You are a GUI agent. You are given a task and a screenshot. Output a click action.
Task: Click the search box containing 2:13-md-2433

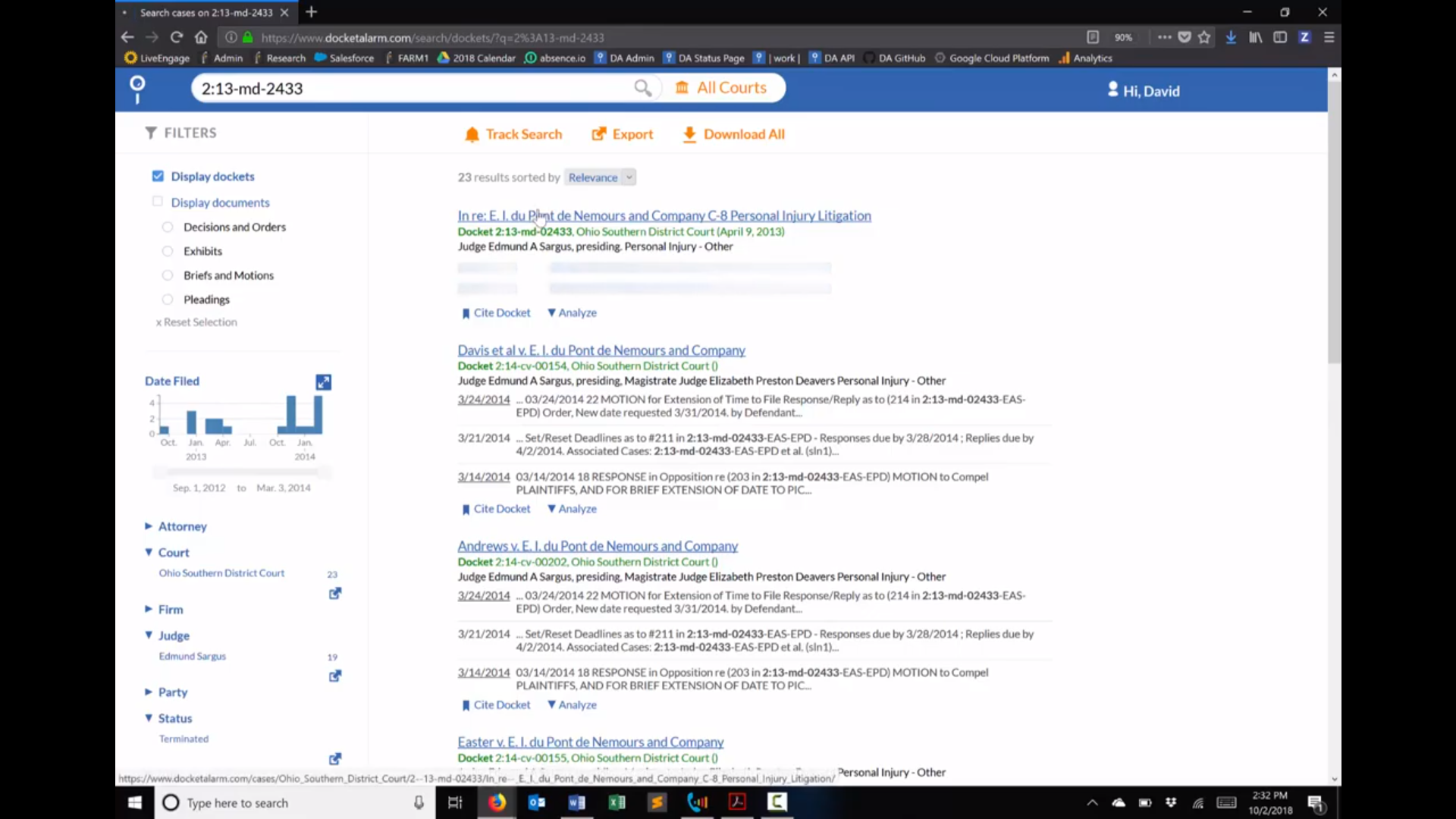tap(409, 88)
